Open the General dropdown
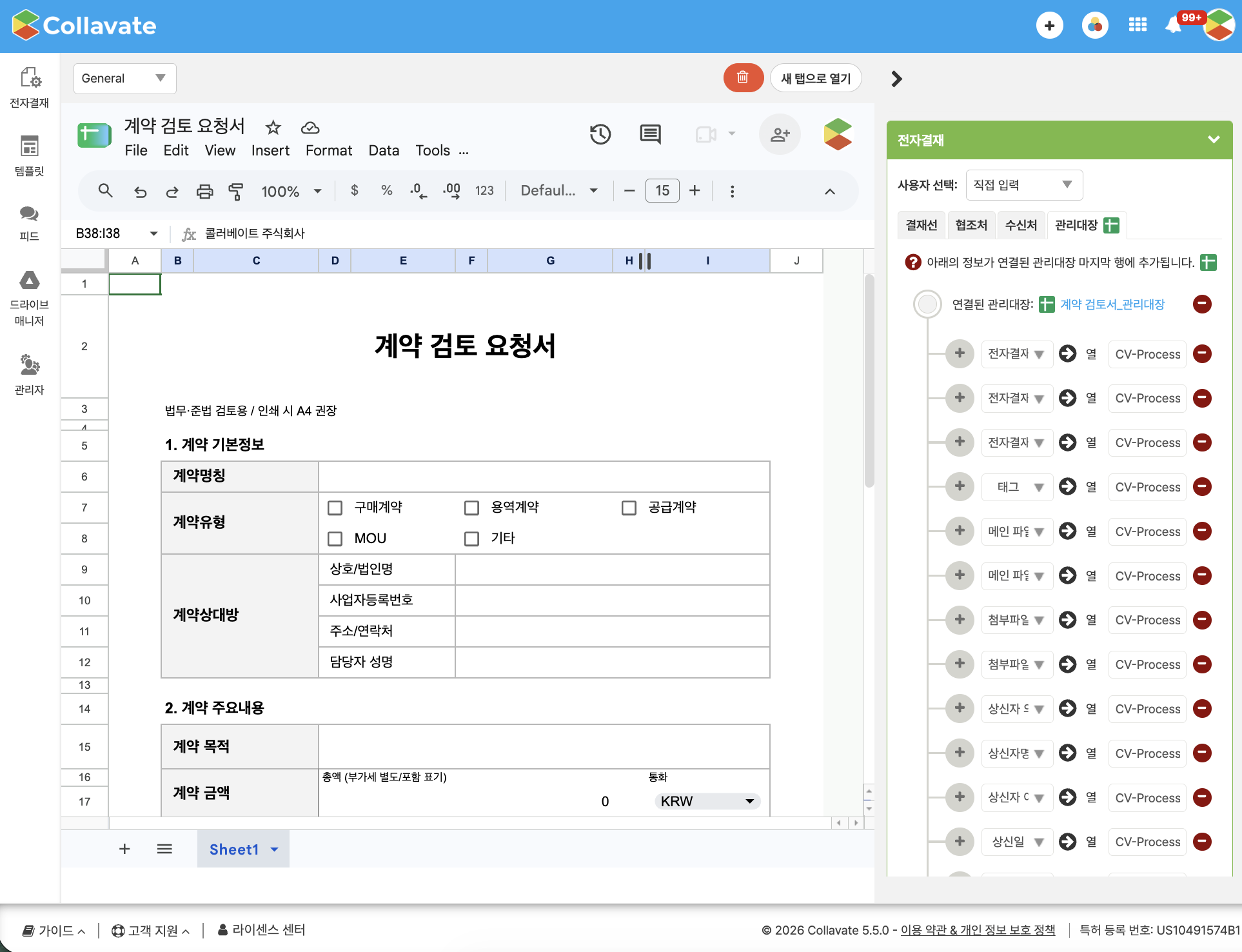The image size is (1242, 952). [124, 78]
